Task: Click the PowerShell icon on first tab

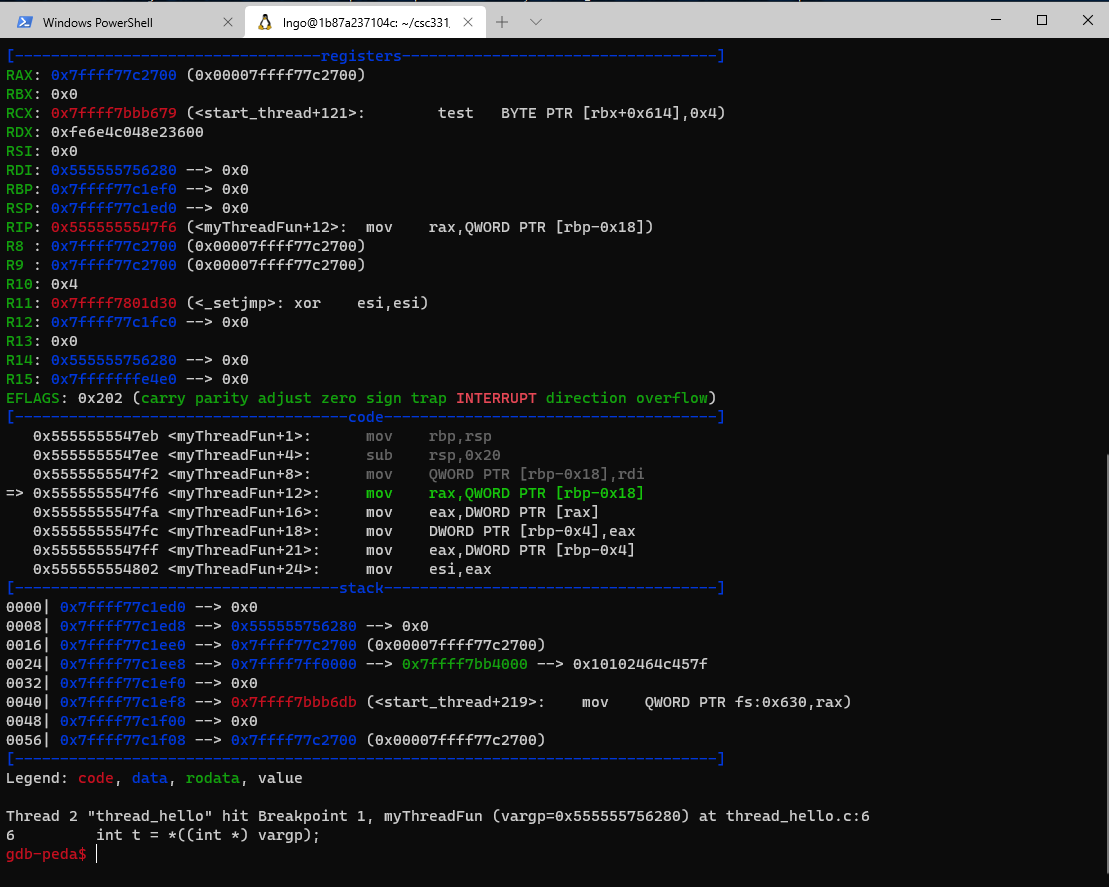Action: click(x=25, y=22)
